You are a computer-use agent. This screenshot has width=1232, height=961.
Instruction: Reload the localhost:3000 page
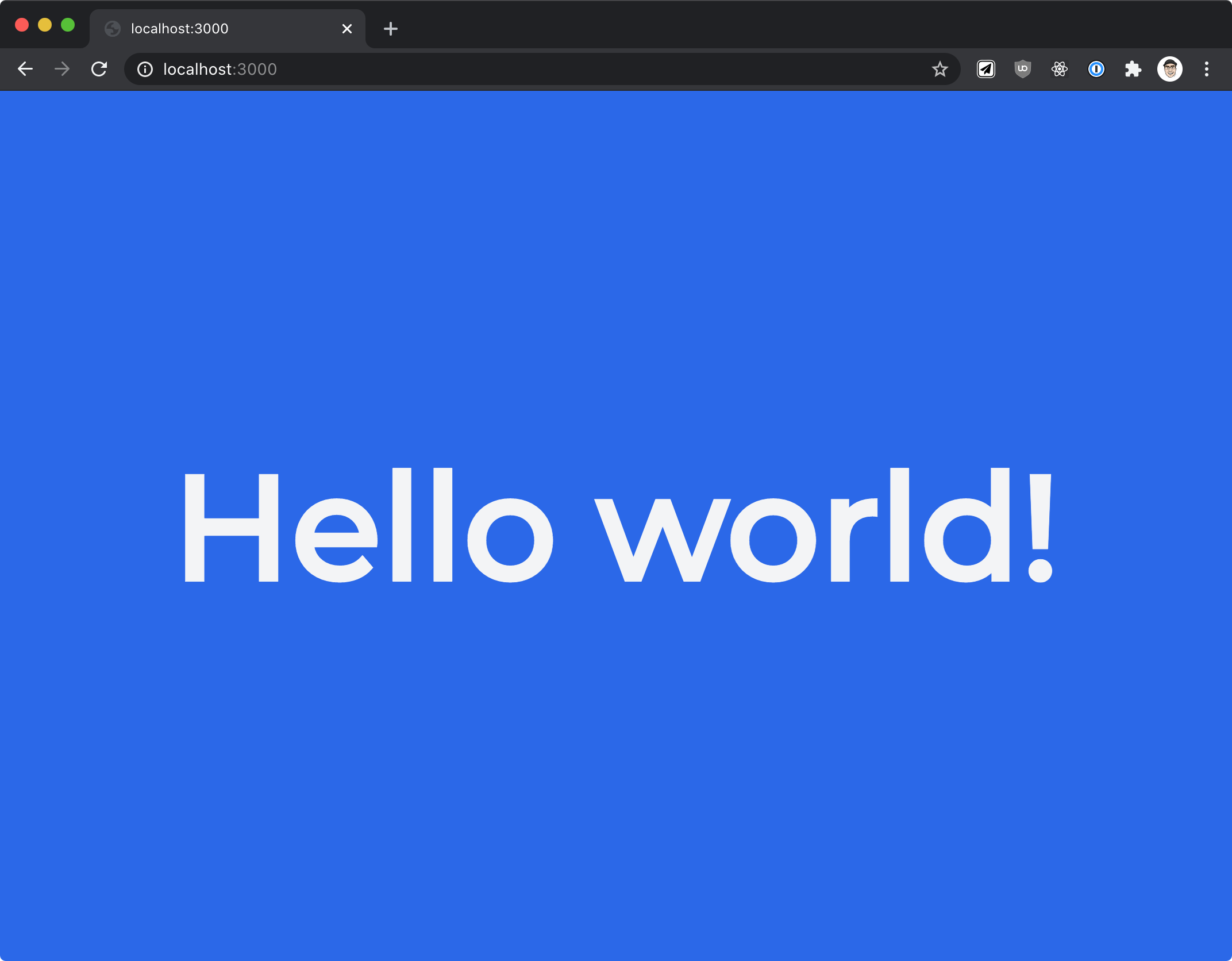99,69
